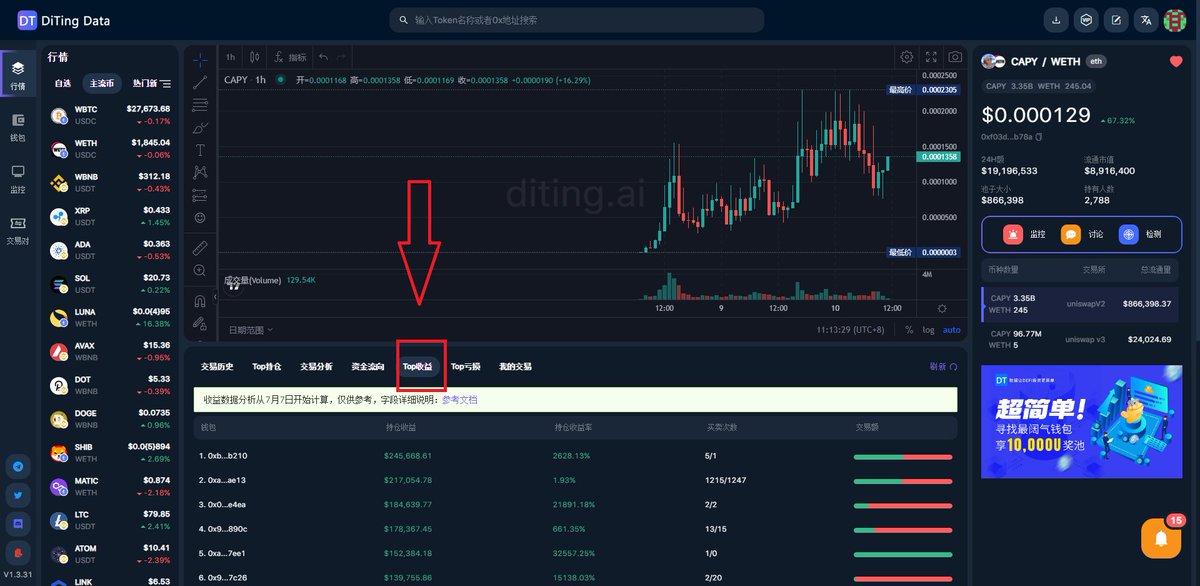Open the language translate menu
Viewport: 1200px width, 586px height.
tap(1146, 20)
